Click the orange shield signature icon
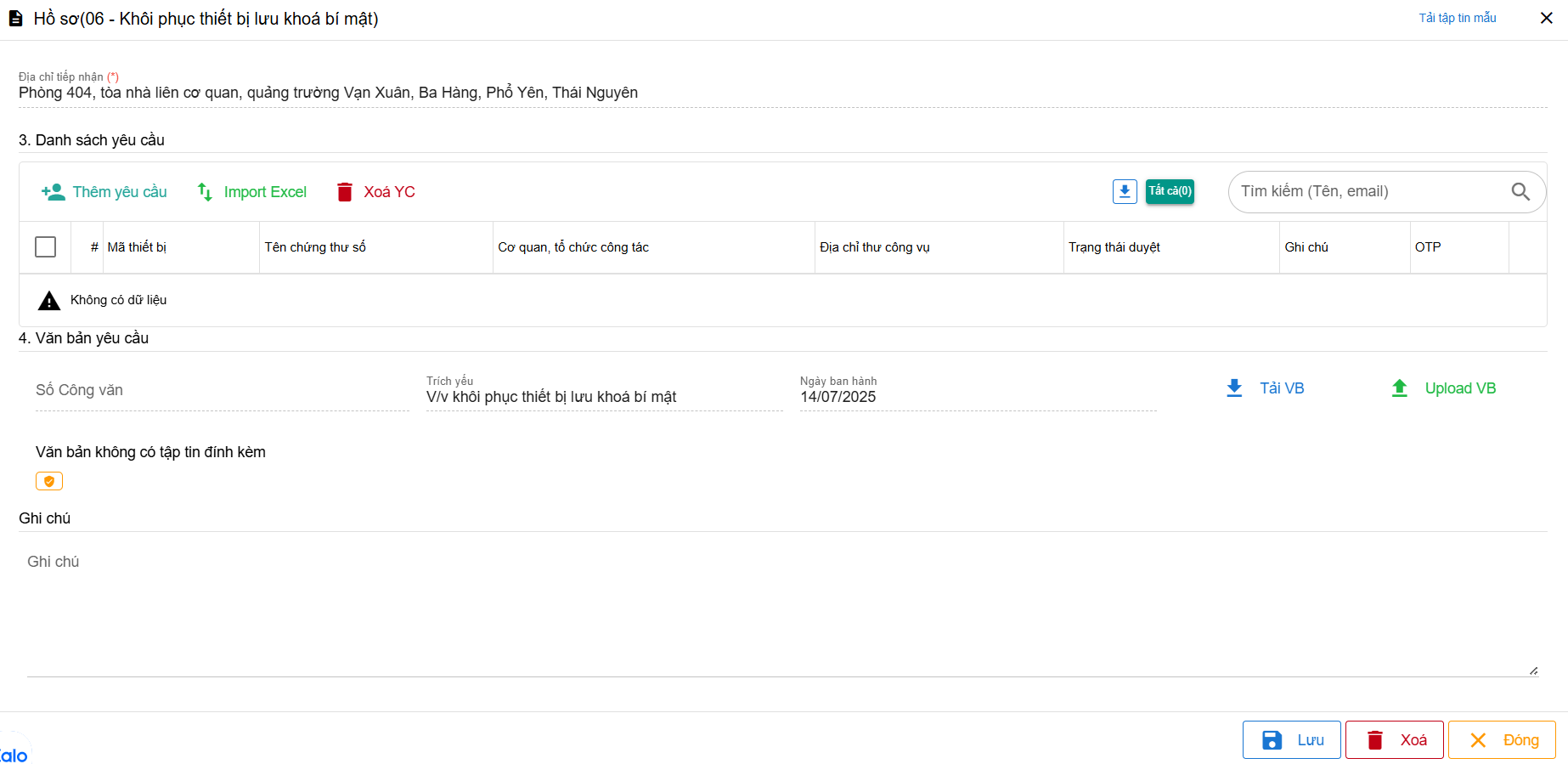Viewport: 1568px width, 764px height. 49,481
